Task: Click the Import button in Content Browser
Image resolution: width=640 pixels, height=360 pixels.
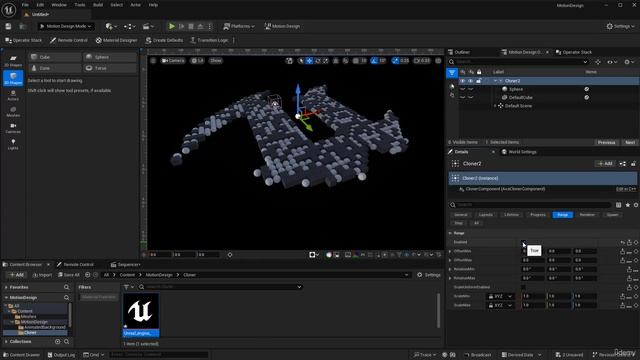Action: pyautogui.click(x=42, y=275)
